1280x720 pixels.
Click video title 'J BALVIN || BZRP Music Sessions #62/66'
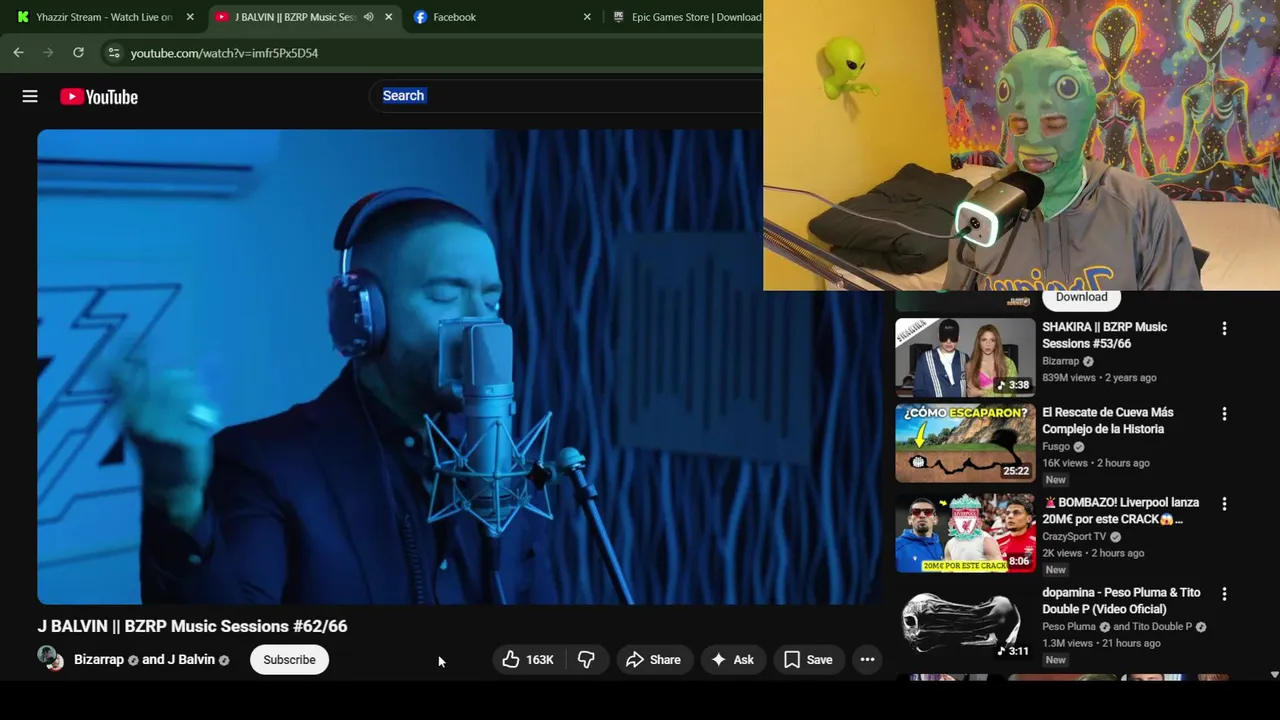pos(192,626)
